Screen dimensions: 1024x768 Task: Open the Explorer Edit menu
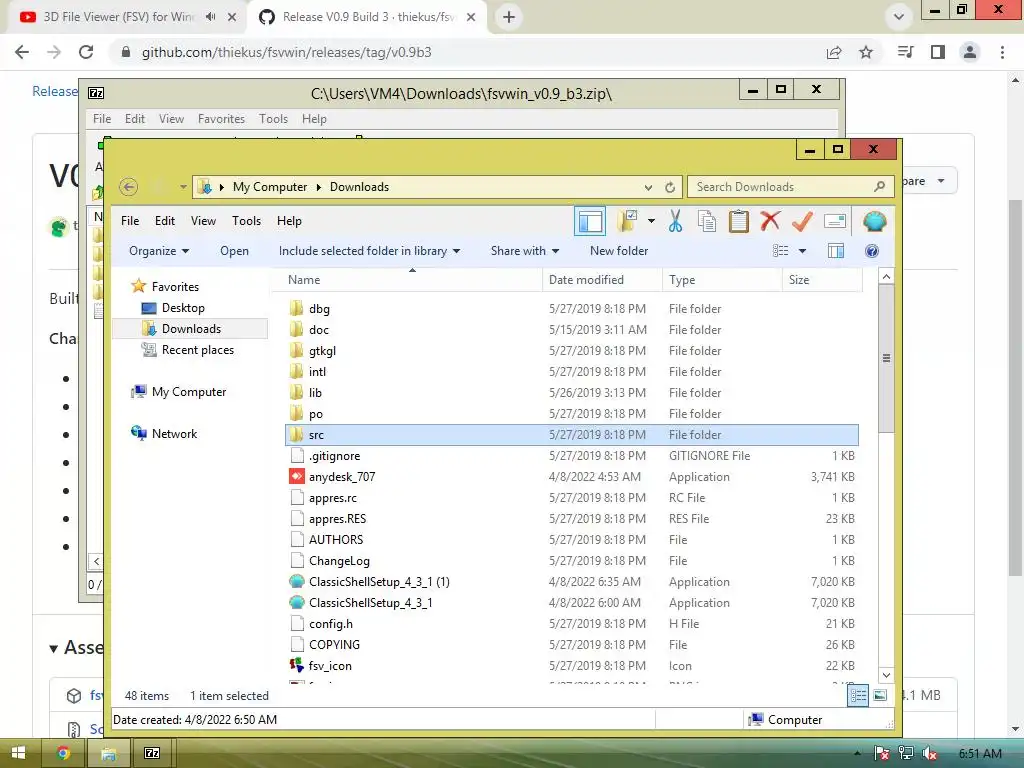click(165, 221)
